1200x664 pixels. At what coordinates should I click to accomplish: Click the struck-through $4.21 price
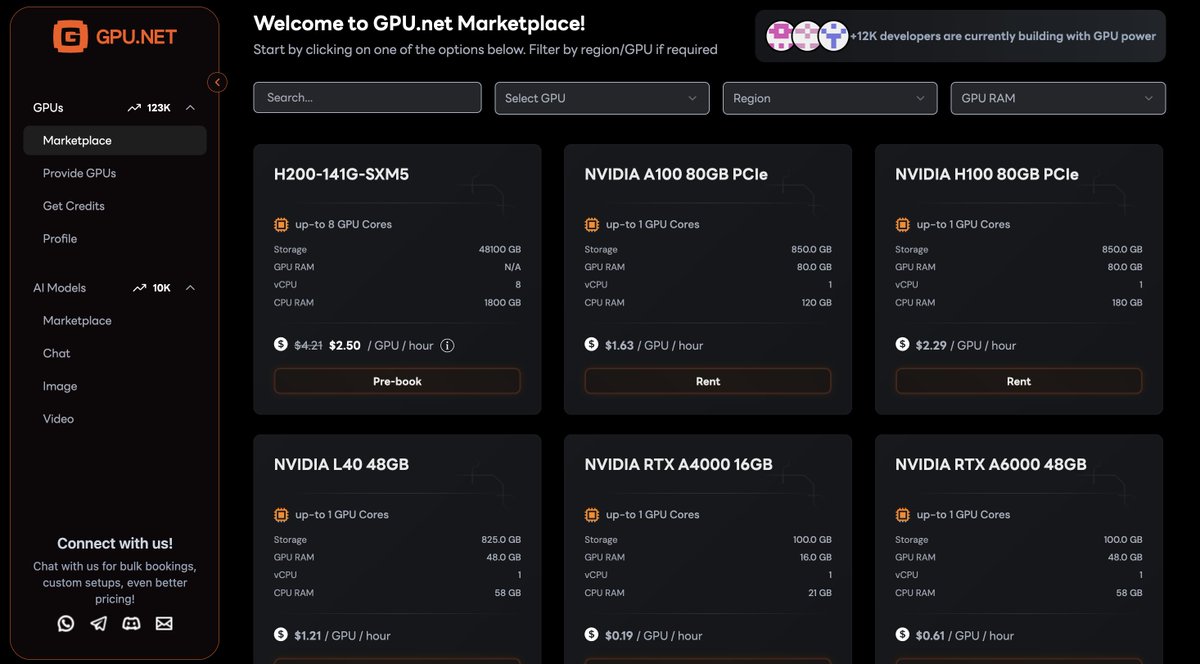[x=308, y=345]
